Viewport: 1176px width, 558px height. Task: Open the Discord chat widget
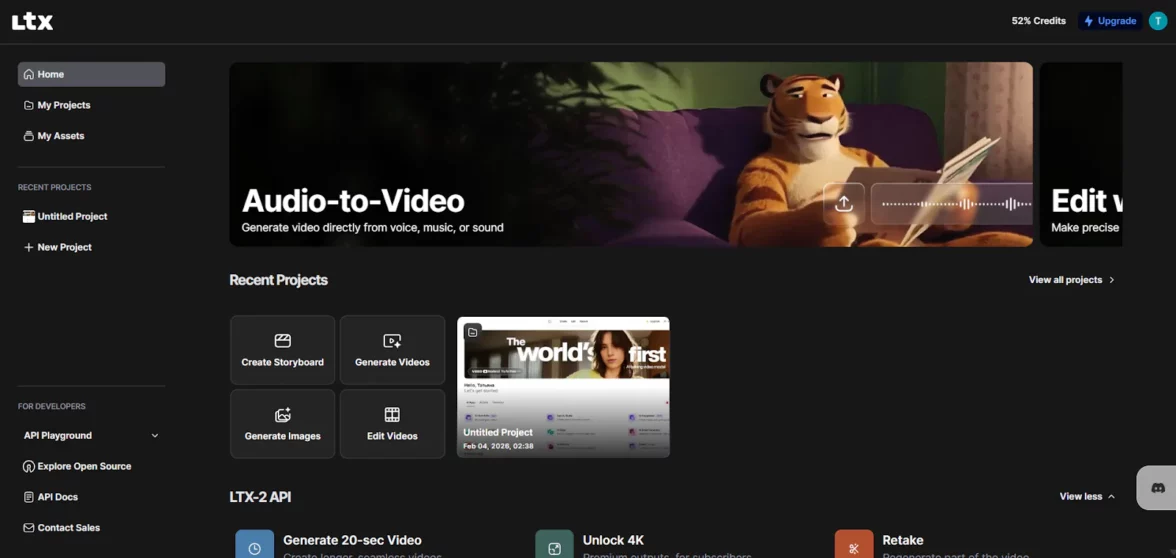click(x=1157, y=488)
